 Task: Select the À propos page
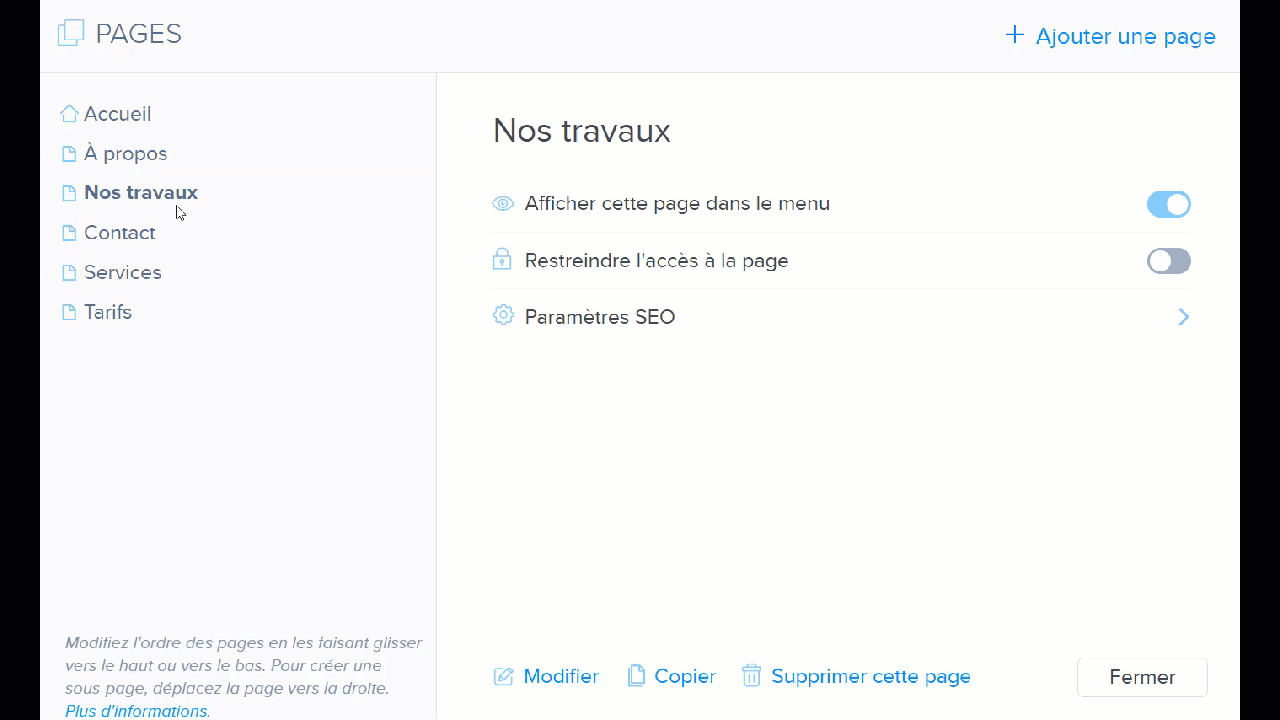125,154
